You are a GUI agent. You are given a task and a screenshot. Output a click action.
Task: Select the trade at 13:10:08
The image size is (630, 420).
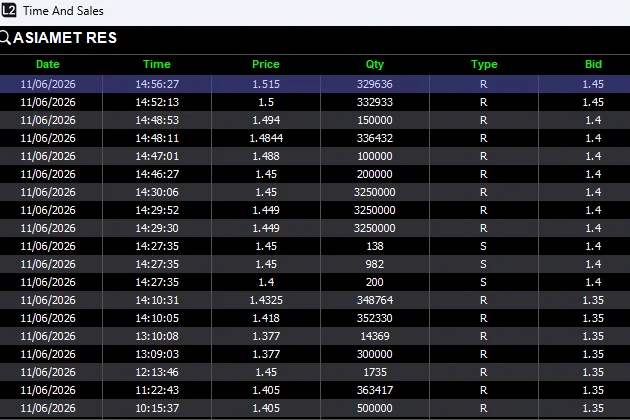[315, 336]
